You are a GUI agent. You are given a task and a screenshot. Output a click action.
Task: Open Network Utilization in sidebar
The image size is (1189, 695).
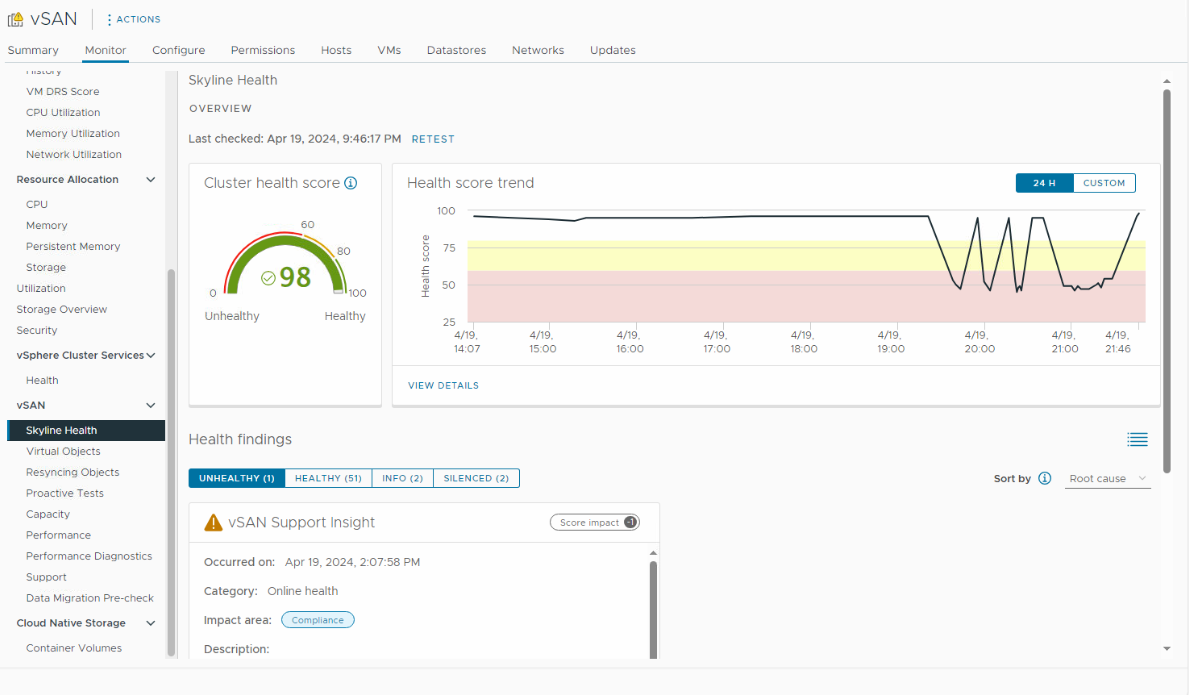click(x=74, y=155)
